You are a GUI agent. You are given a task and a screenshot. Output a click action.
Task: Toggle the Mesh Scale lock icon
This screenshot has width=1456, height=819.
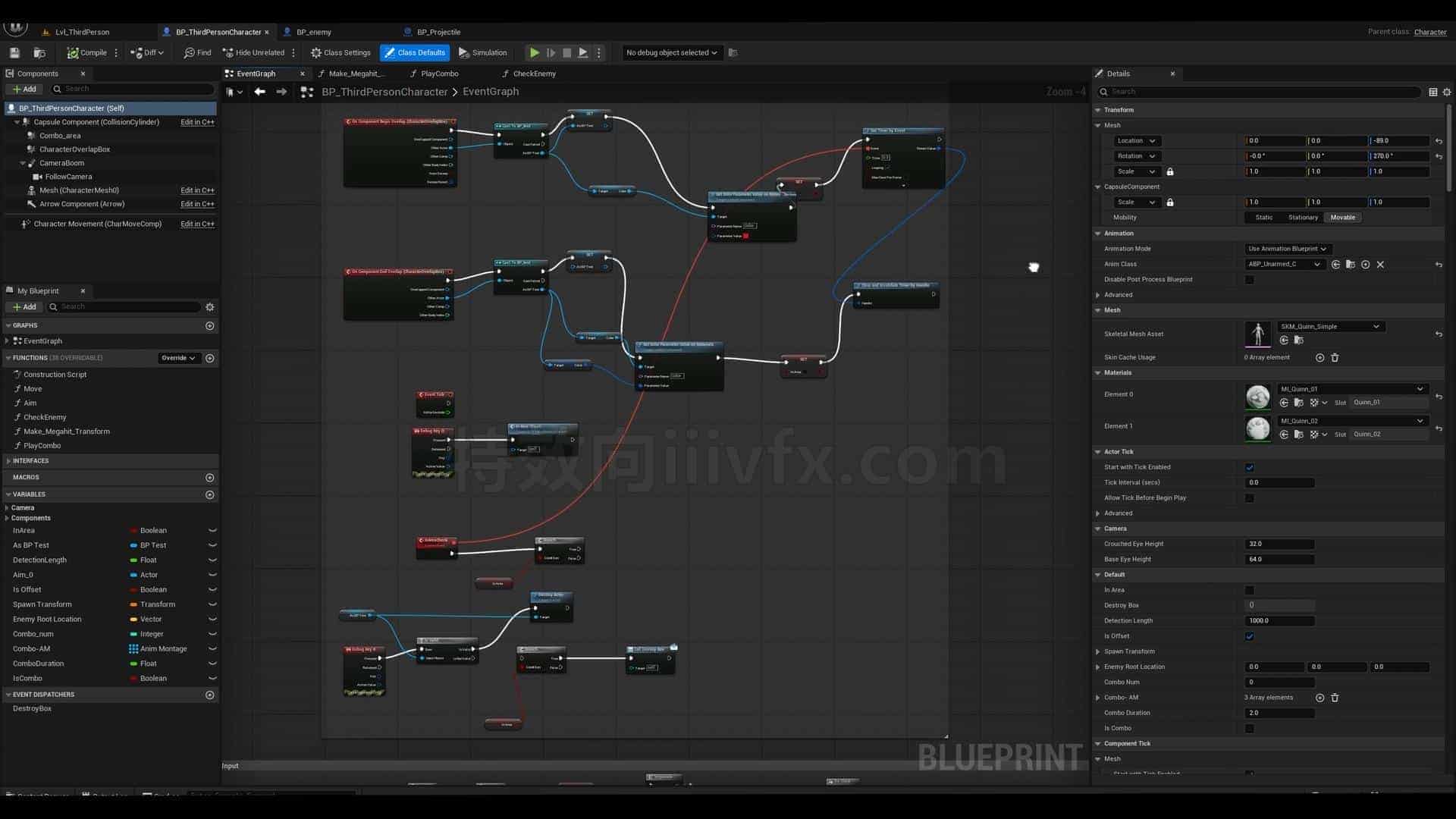1170,171
